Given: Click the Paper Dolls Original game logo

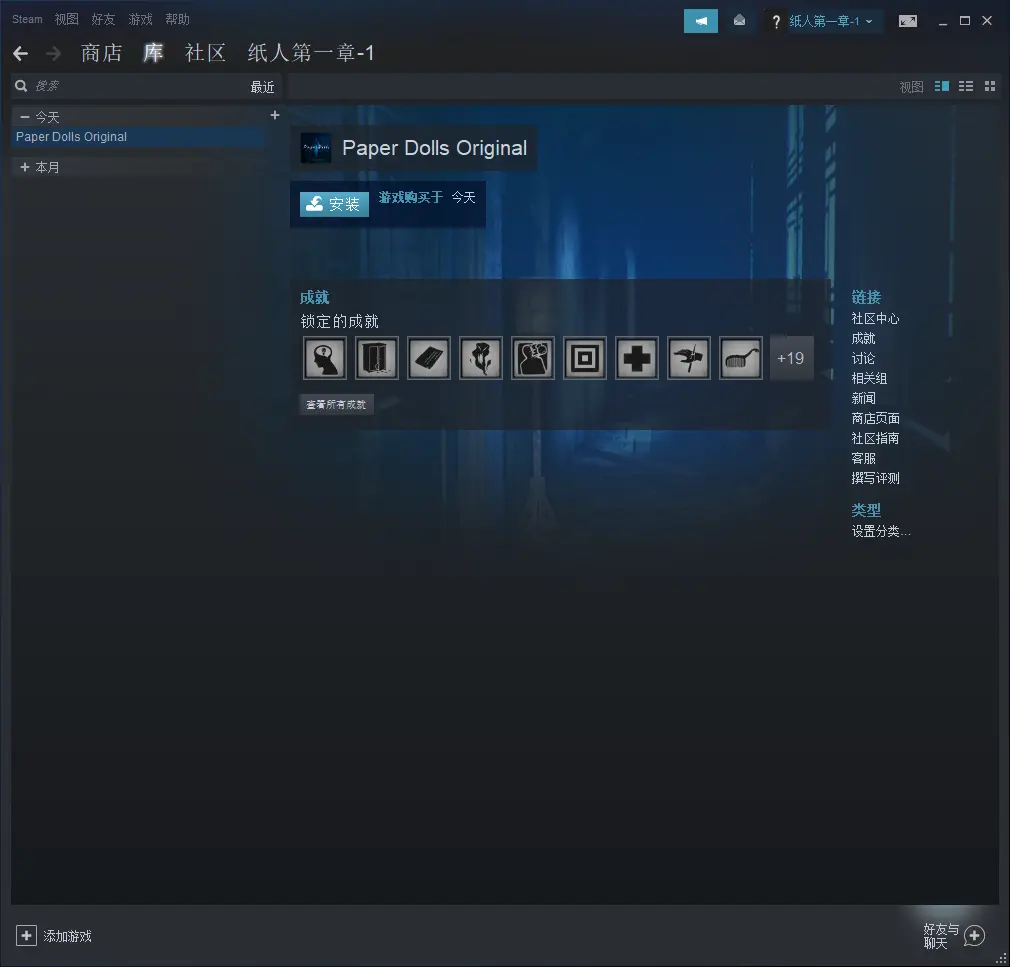Looking at the screenshot, I should click(316, 148).
